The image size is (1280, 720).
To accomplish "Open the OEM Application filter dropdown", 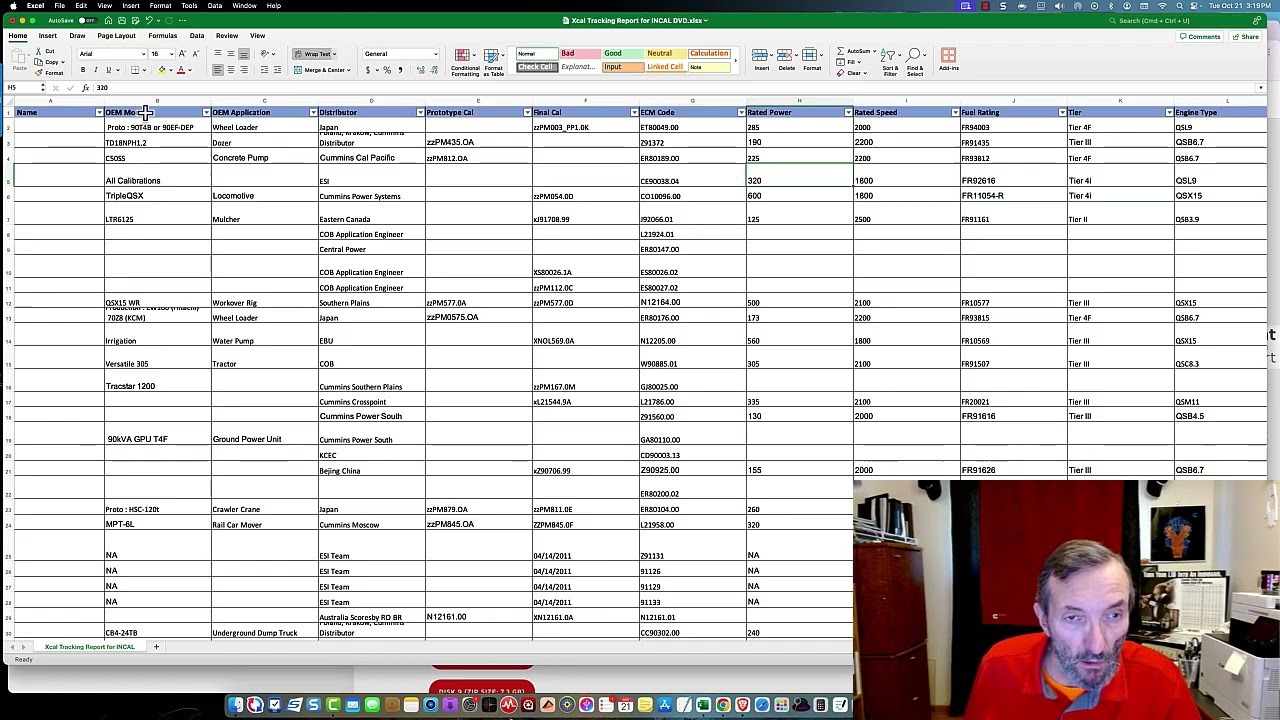I will coord(313,113).
